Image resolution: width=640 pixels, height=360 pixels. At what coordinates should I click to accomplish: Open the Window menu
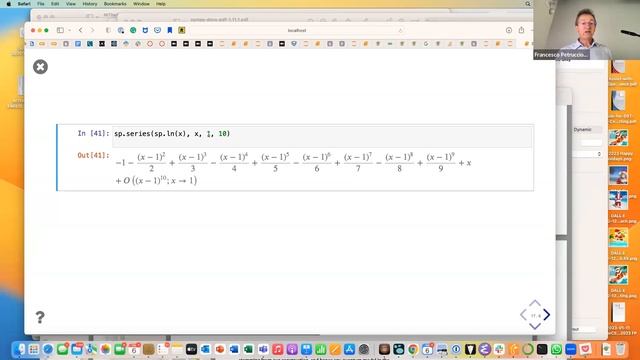[x=141, y=4]
